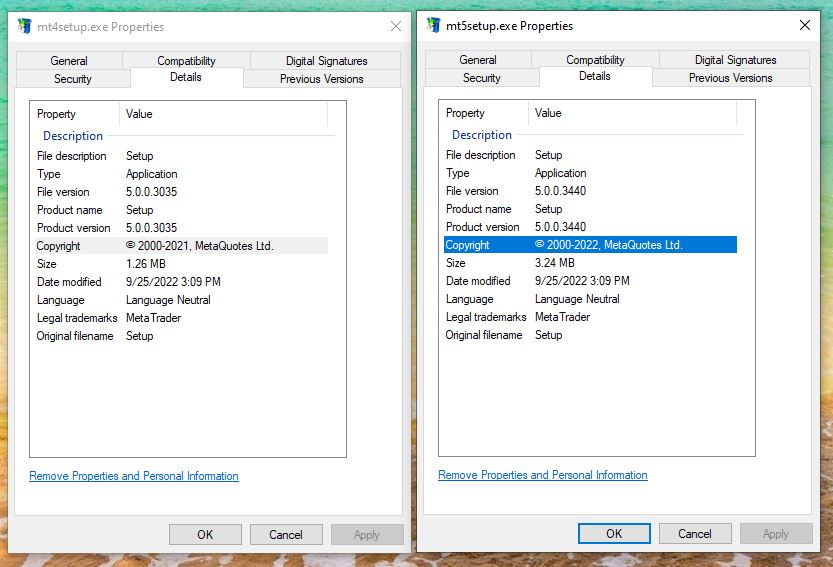Close the mt4setup.exe Properties window
Image resolution: width=833 pixels, height=567 pixels.
(x=396, y=26)
